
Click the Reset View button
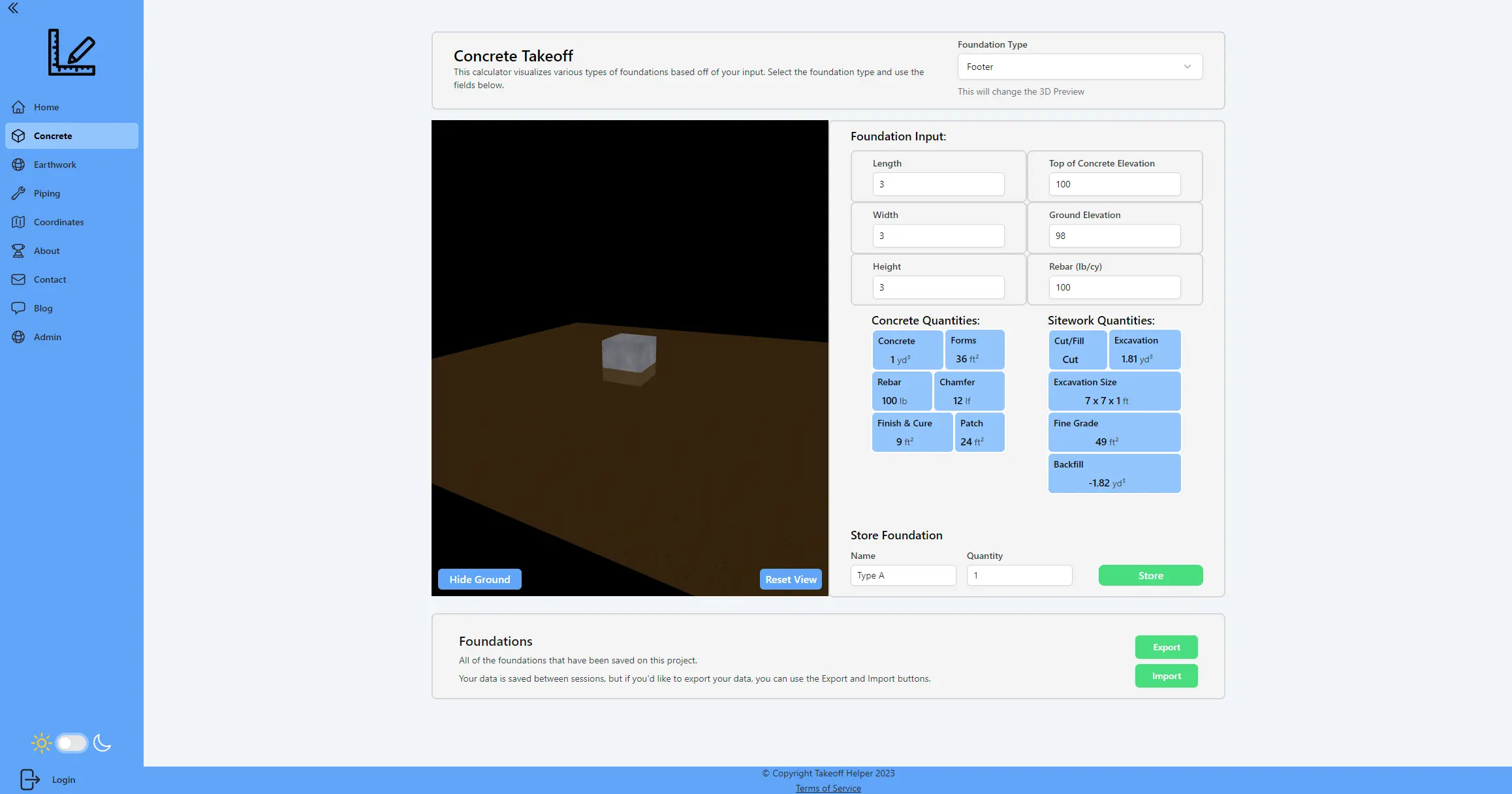pos(791,579)
